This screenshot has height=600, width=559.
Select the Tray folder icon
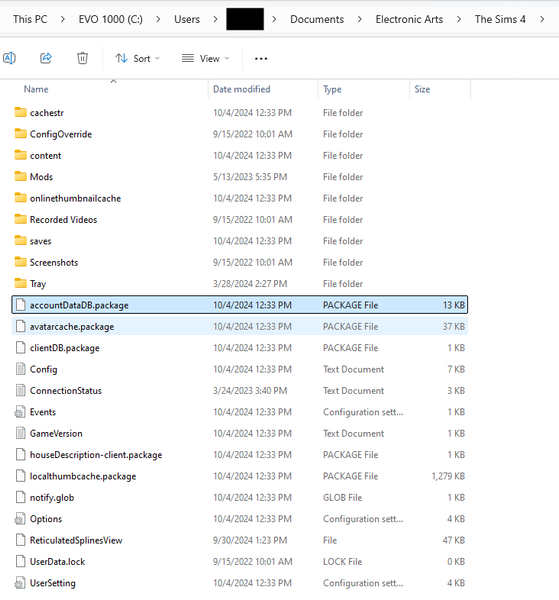click(21, 283)
